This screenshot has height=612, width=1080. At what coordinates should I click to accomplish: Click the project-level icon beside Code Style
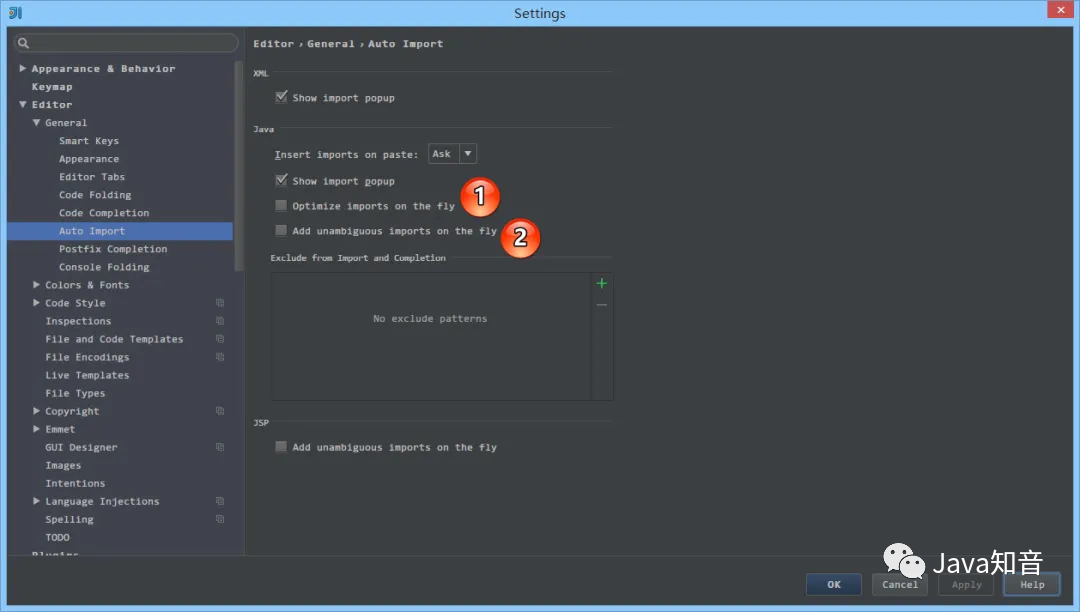coord(220,303)
